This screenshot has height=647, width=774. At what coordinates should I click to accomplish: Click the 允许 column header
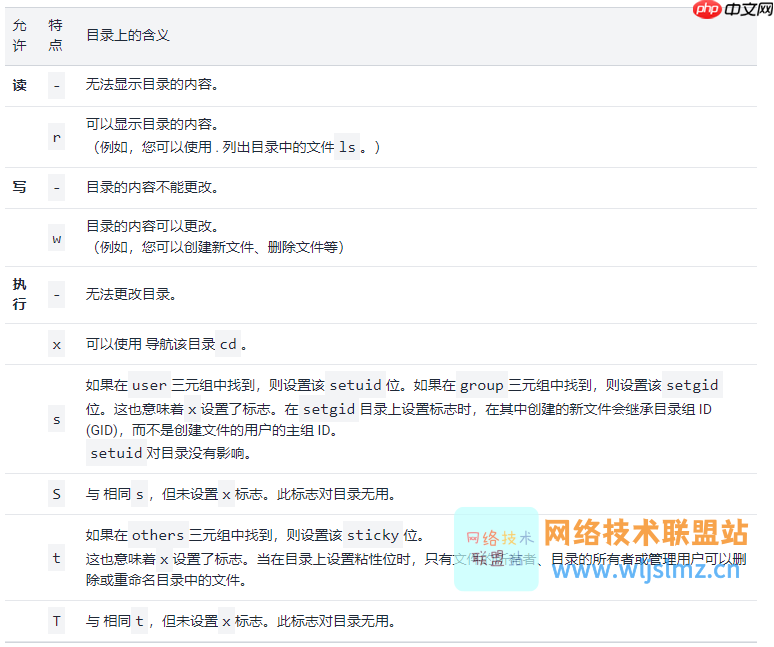point(20,36)
